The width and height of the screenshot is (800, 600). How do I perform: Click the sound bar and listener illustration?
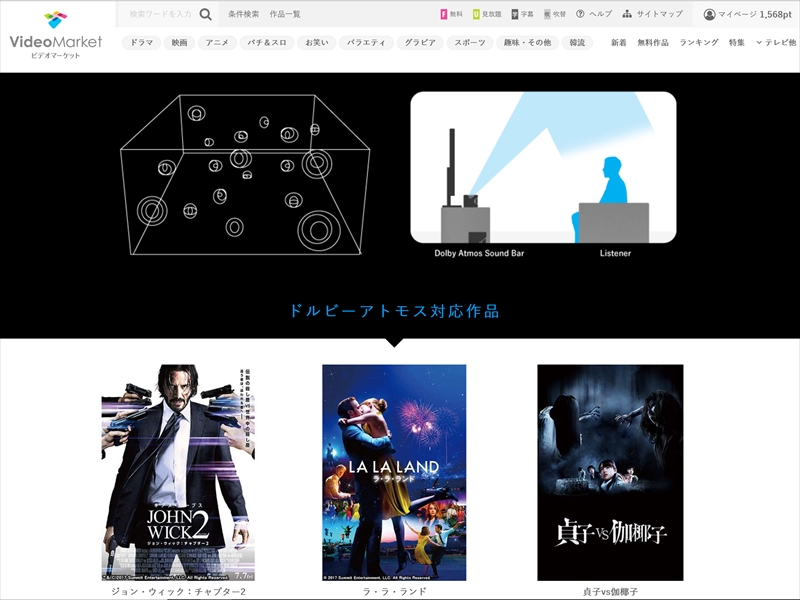(543, 167)
